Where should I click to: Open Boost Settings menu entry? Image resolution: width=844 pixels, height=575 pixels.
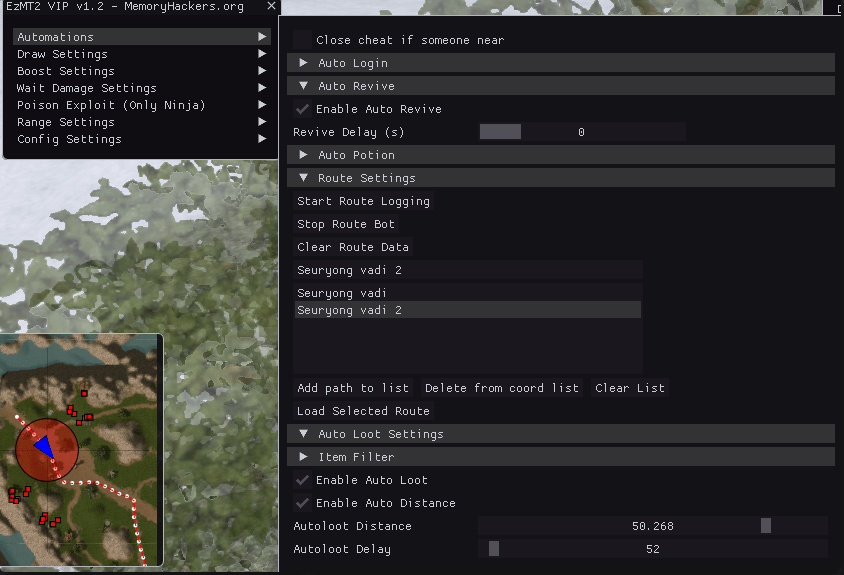[x=141, y=71]
